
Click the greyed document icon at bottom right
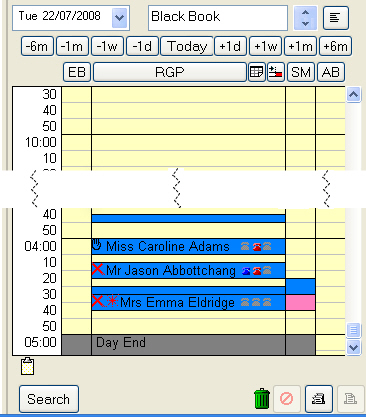[x=350, y=399]
